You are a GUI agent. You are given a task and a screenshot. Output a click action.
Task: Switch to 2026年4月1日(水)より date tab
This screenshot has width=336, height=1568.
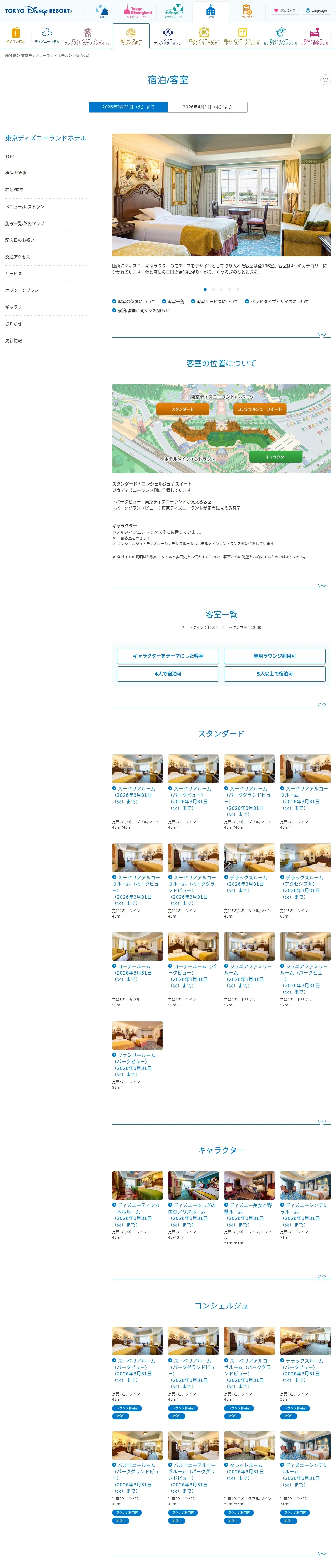click(x=207, y=107)
